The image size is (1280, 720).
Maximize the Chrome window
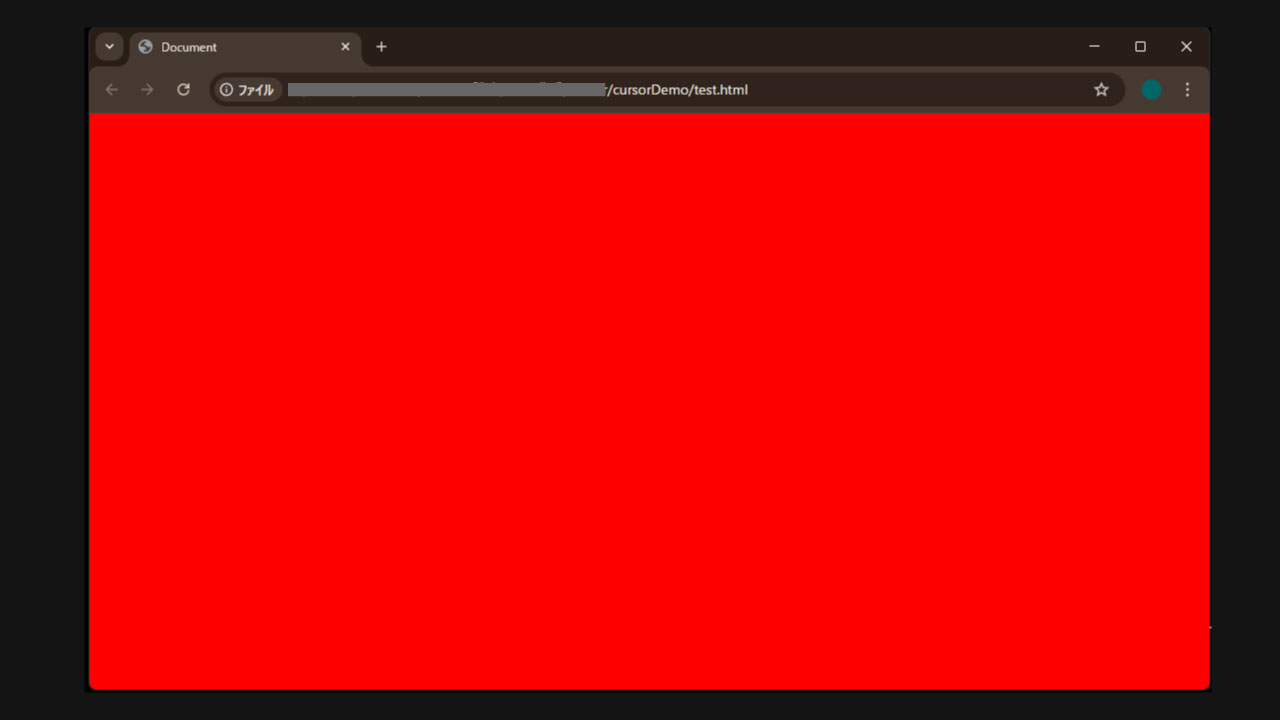1140,47
